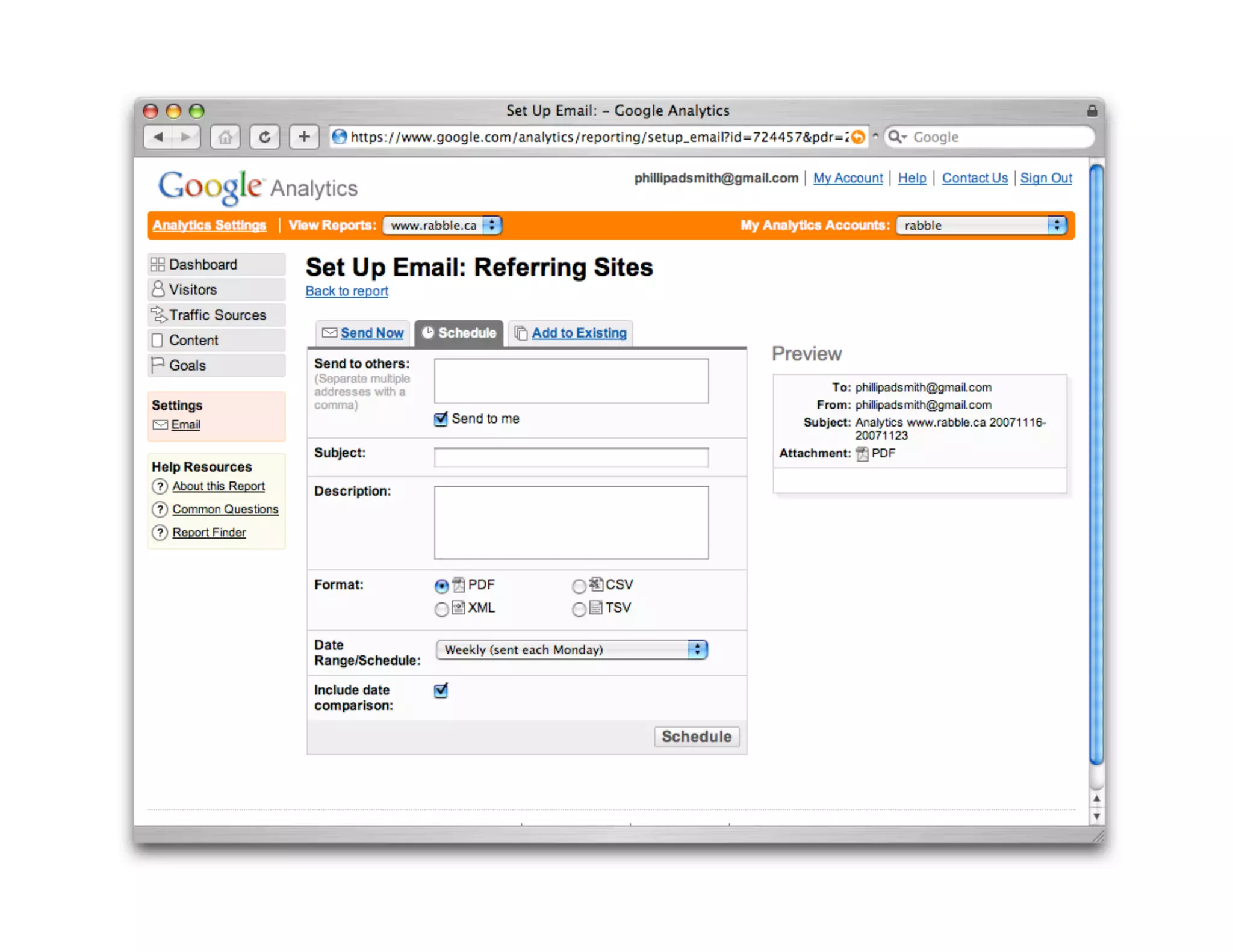Click the Help link in the header
Viewport: 1233px width, 952px height.
[x=912, y=178]
